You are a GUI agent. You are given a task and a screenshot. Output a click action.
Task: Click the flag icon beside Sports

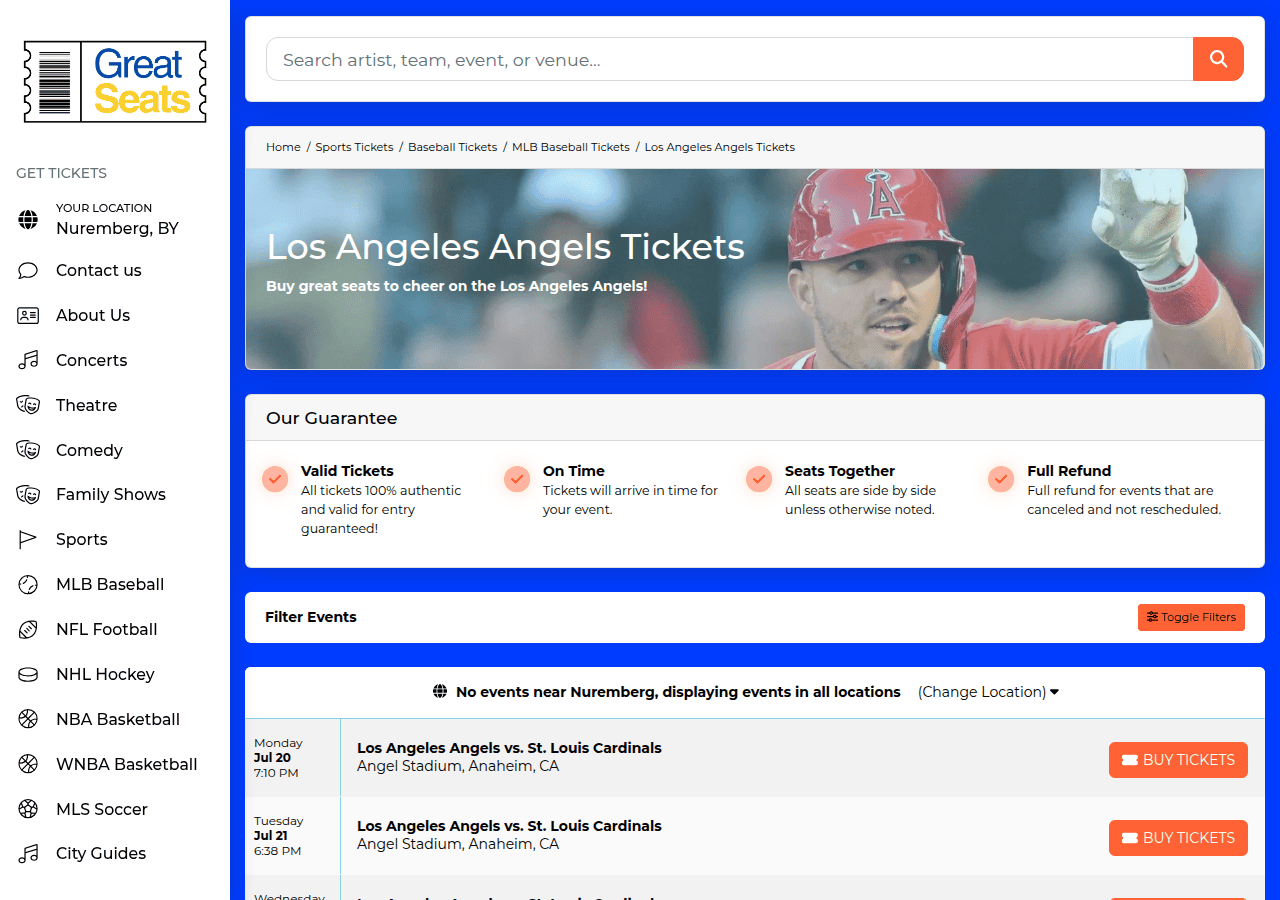pos(28,539)
